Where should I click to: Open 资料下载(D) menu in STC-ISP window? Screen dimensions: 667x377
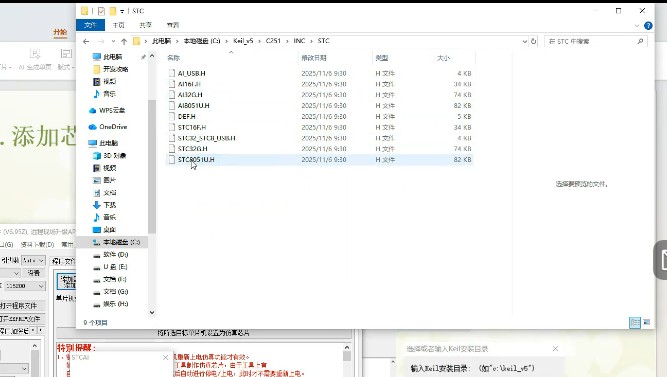point(37,245)
